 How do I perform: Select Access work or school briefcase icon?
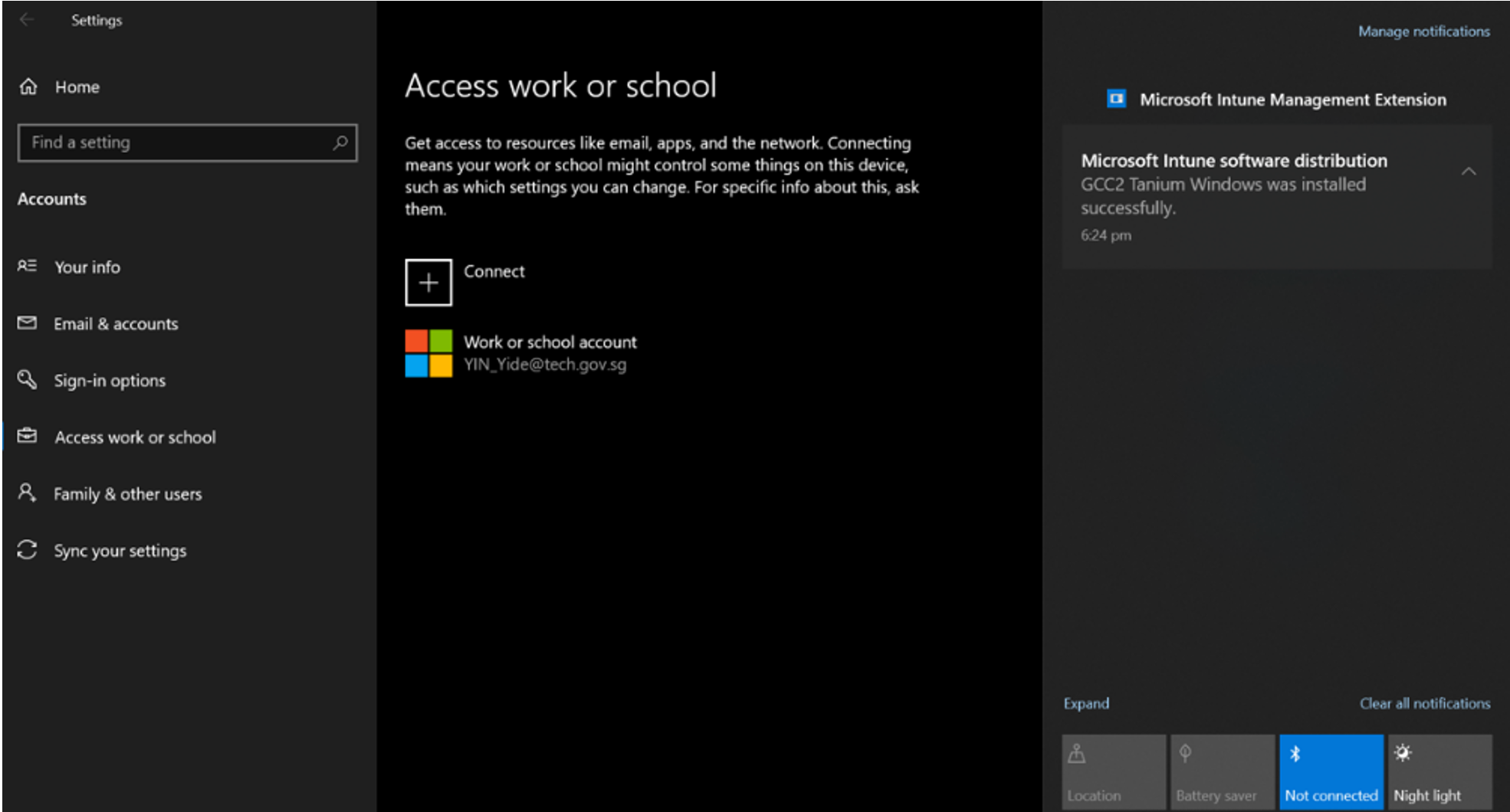(x=27, y=437)
